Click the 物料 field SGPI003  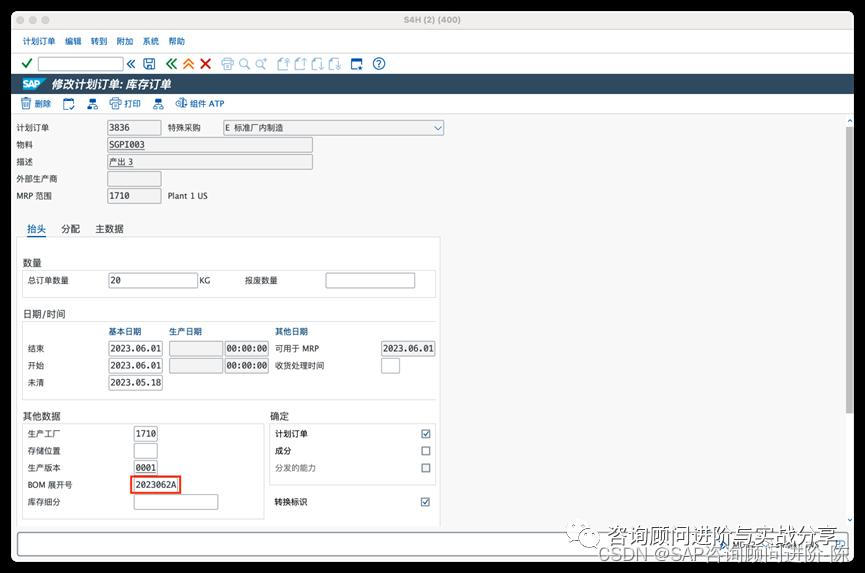(210, 145)
